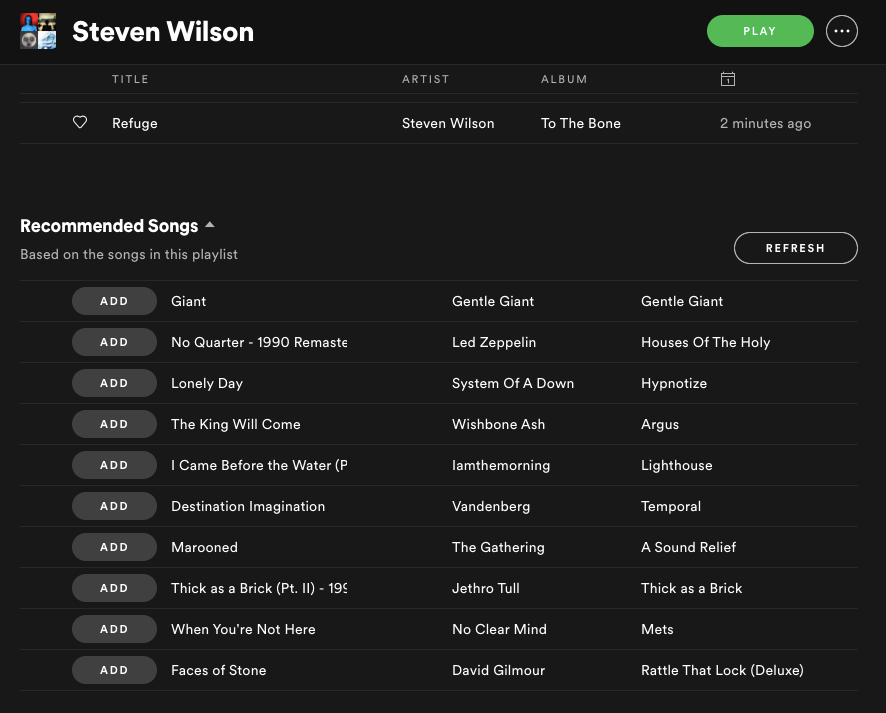Screen dimensions: 886x713
Task: Select the song title The King Will Come
Action: [236, 424]
